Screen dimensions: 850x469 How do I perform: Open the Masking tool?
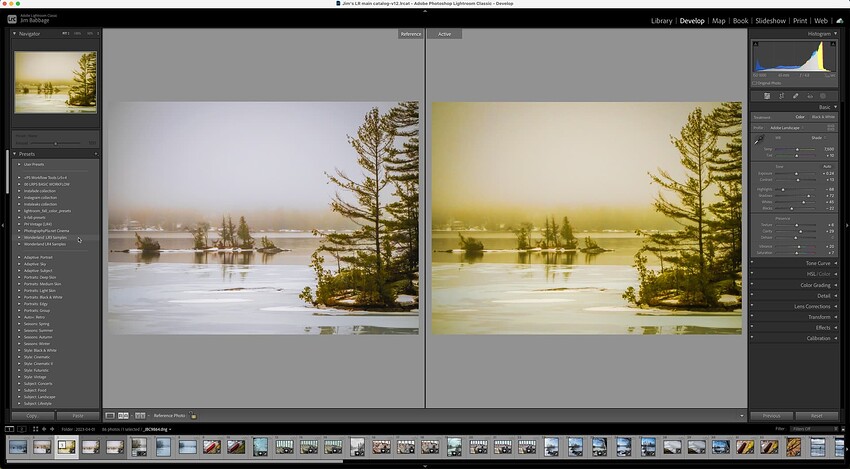point(823,96)
